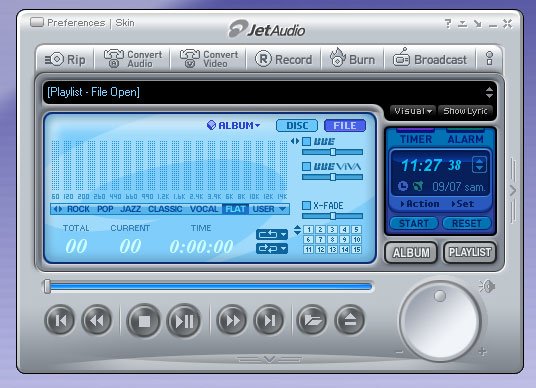Enable the BBE ViVA checkbox
Image resolution: width=536 pixels, height=388 pixels.
(307, 166)
